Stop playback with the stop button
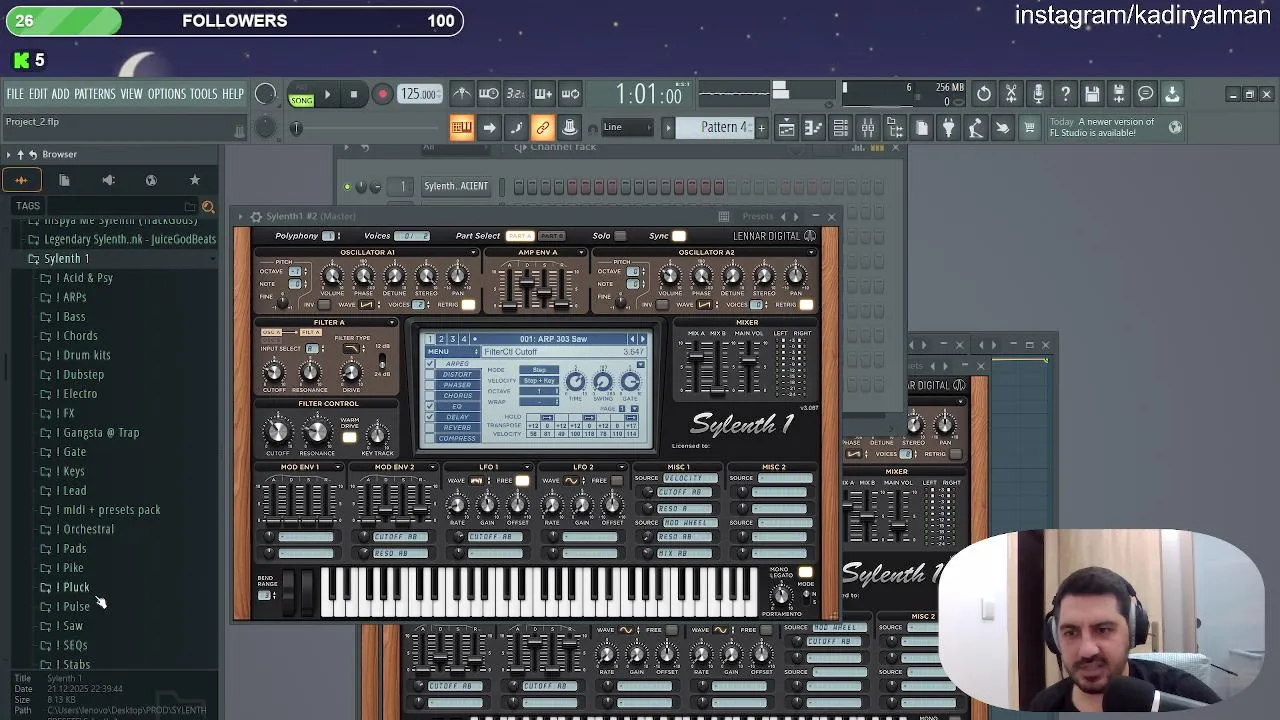The width and height of the screenshot is (1280, 720). point(354,94)
